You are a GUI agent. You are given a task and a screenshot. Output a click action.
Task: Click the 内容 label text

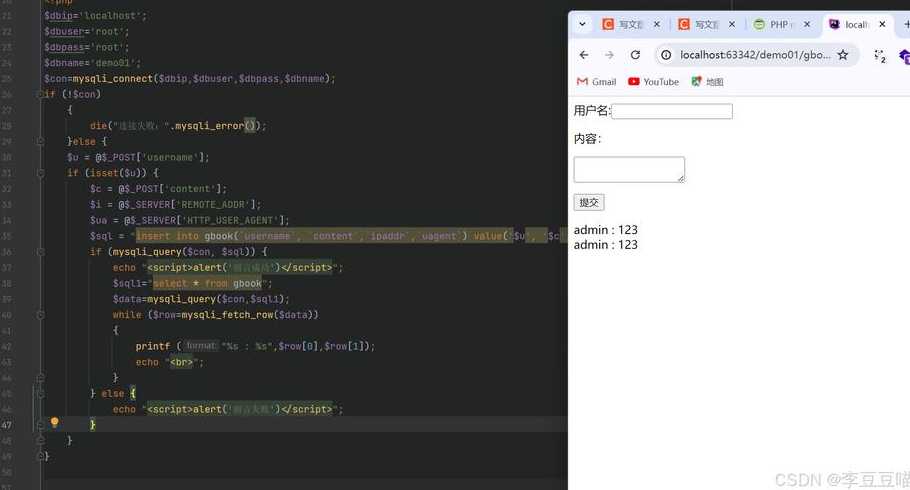click(x=587, y=139)
